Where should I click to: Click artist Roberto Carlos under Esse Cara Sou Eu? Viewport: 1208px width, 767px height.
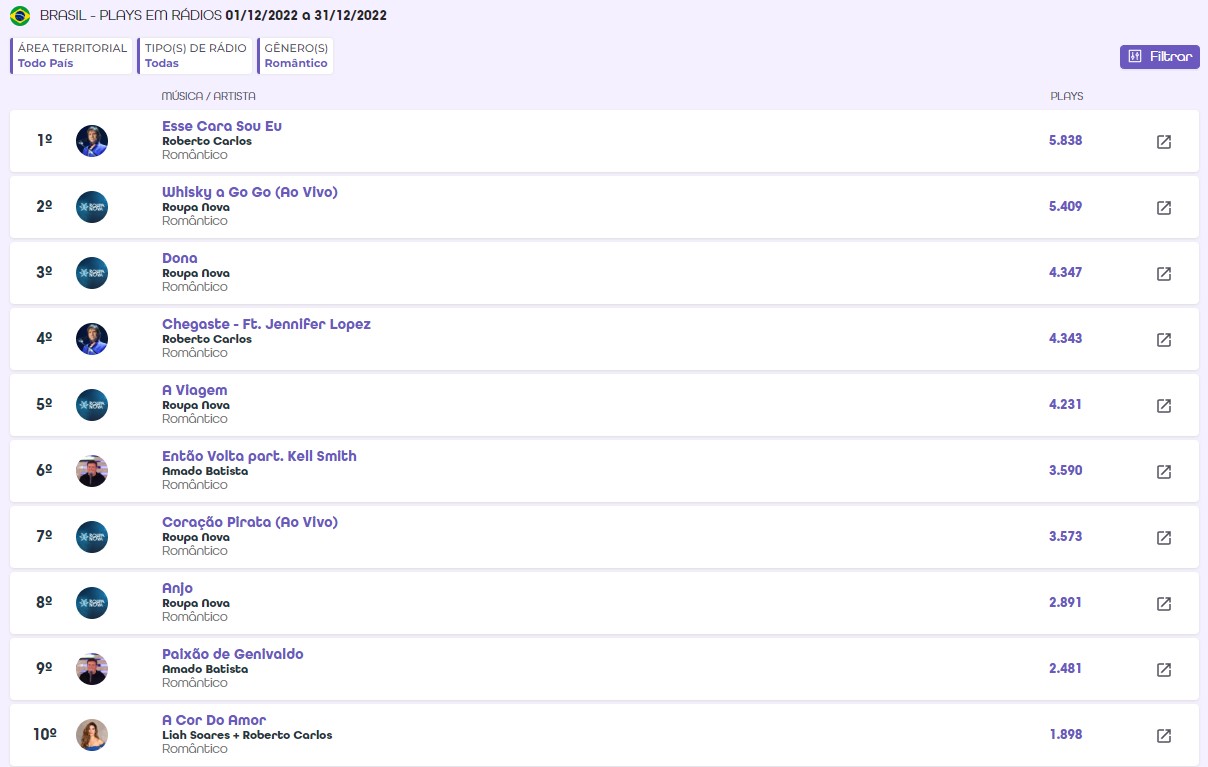tap(207, 141)
